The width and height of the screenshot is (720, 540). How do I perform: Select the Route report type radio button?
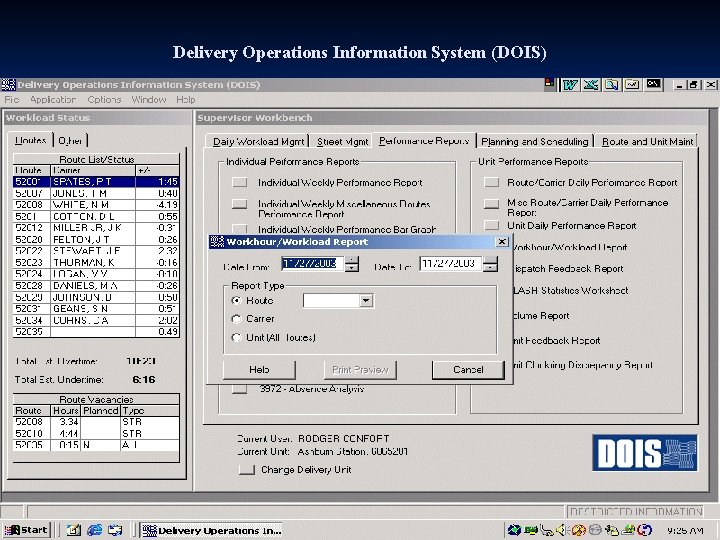(x=236, y=301)
